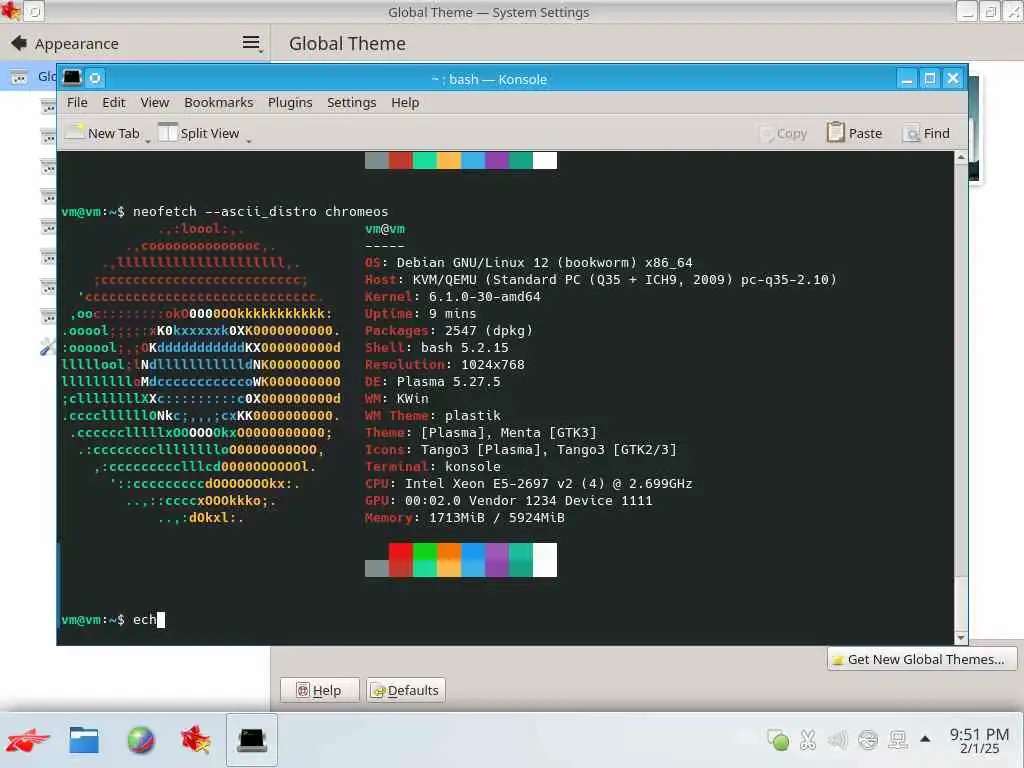This screenshot has height=768, width=1024.
Task: Click the red swatch in bottom neofetch palette
Action: [x=400, y=560]
